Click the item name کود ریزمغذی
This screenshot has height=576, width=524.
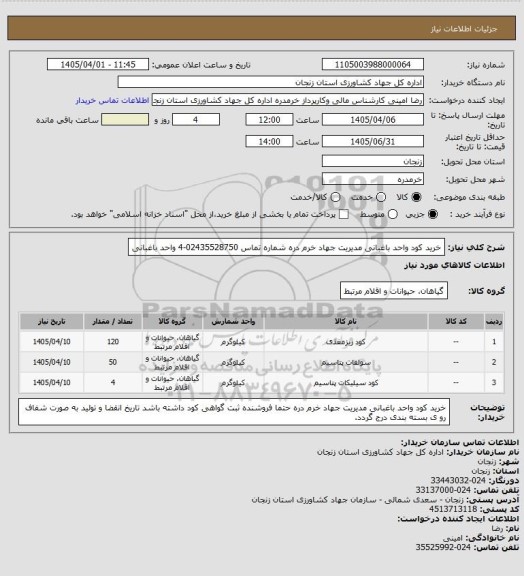(345, 342)
